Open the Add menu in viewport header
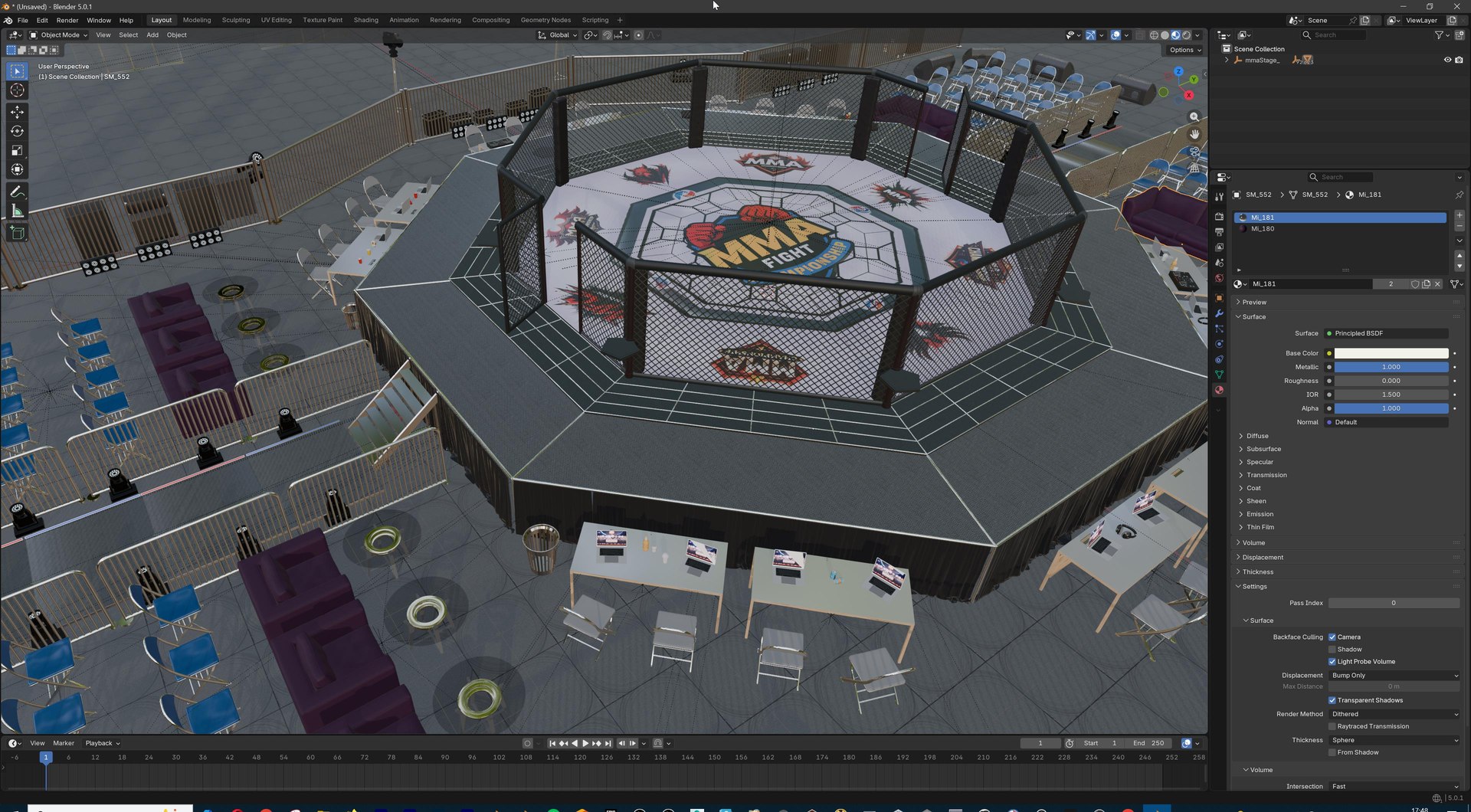 coord(152,35)
